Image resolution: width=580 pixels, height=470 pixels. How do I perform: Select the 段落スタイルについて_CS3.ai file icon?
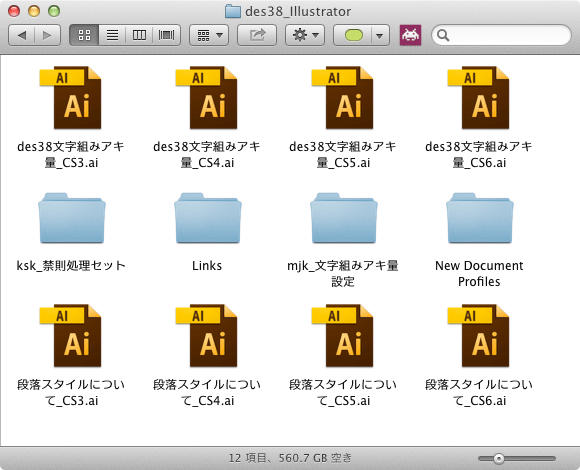[x=71, y=336]
